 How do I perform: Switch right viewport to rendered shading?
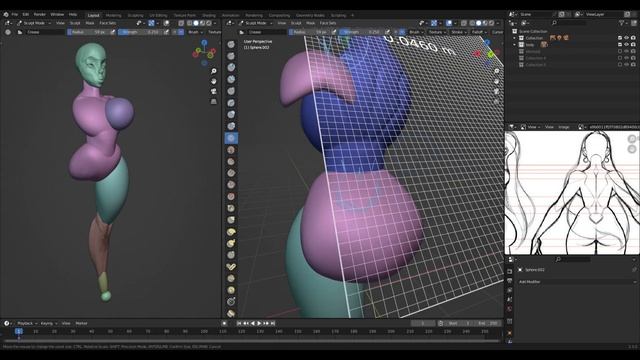tap(491, 23)
